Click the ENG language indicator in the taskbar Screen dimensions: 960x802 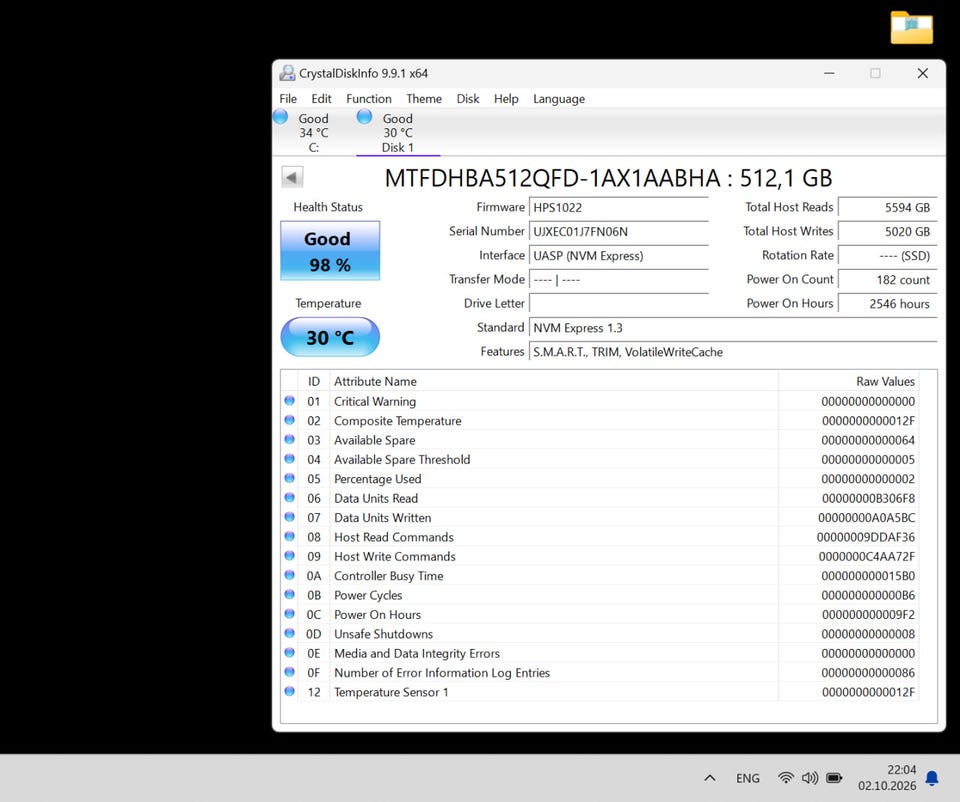coord(748,778)
